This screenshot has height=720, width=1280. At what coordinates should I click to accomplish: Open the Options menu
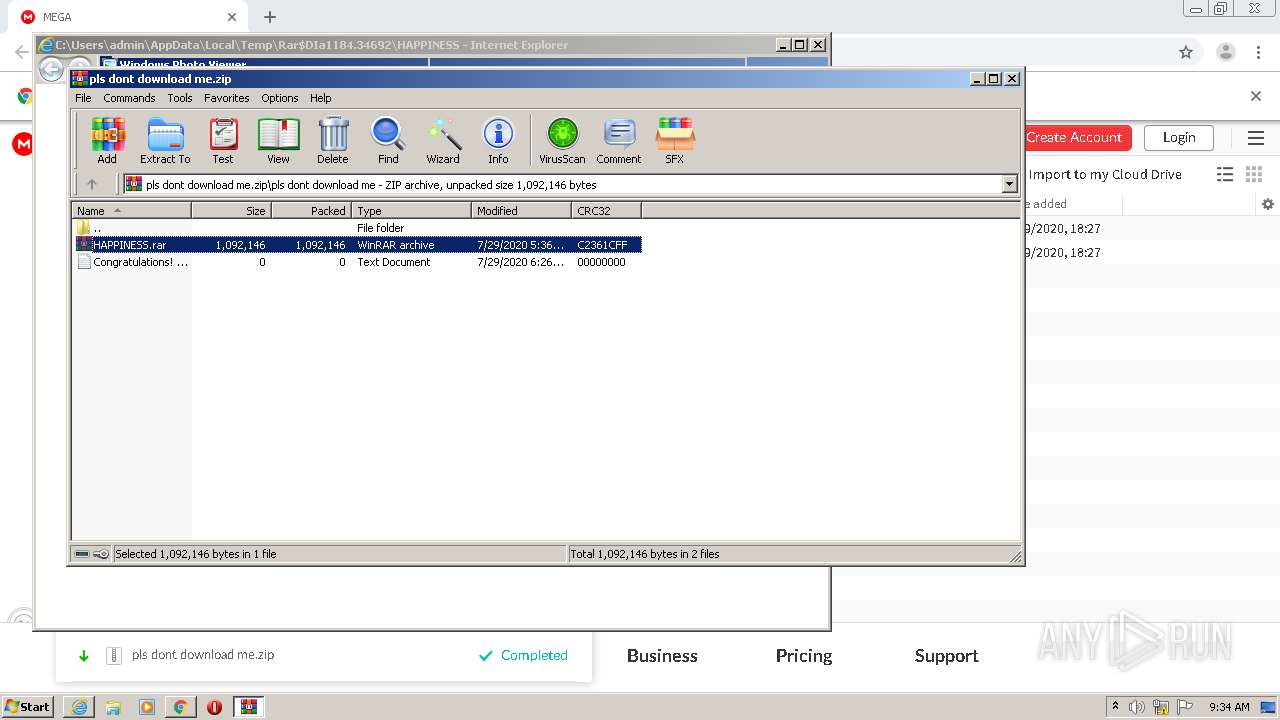(280, 98)
